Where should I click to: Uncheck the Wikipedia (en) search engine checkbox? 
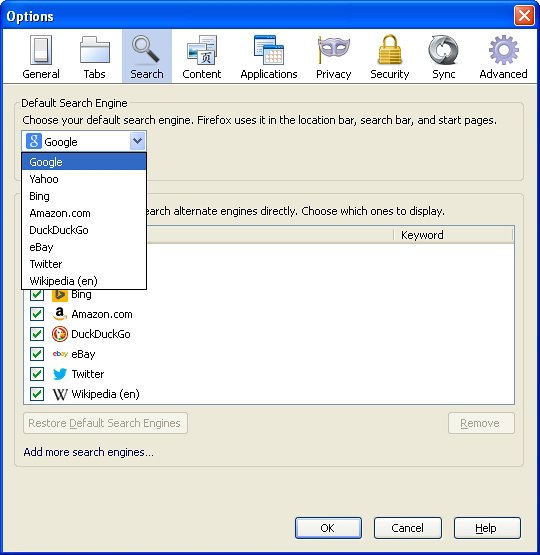pyautogui.click(x=37, y=394)
